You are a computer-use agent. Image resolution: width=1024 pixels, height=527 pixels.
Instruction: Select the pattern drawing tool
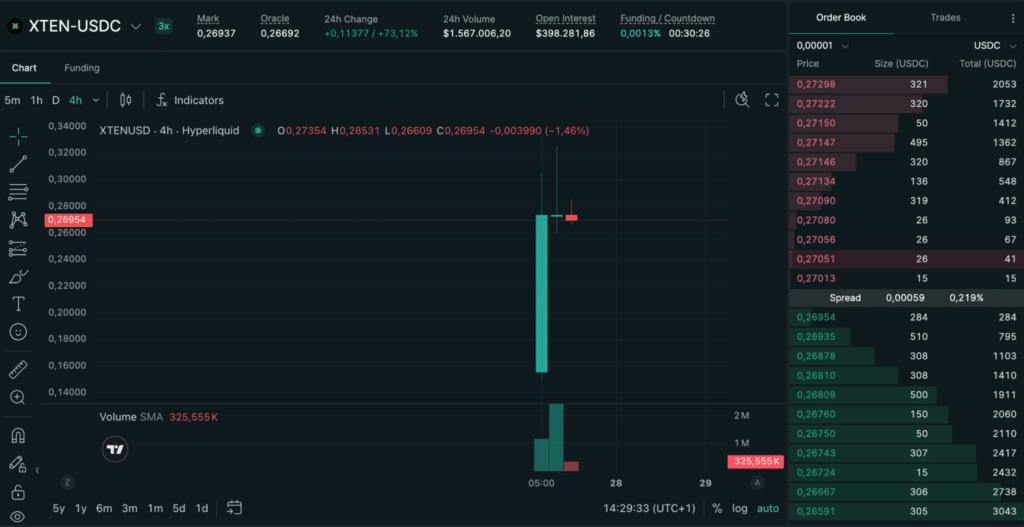(18, 220)
